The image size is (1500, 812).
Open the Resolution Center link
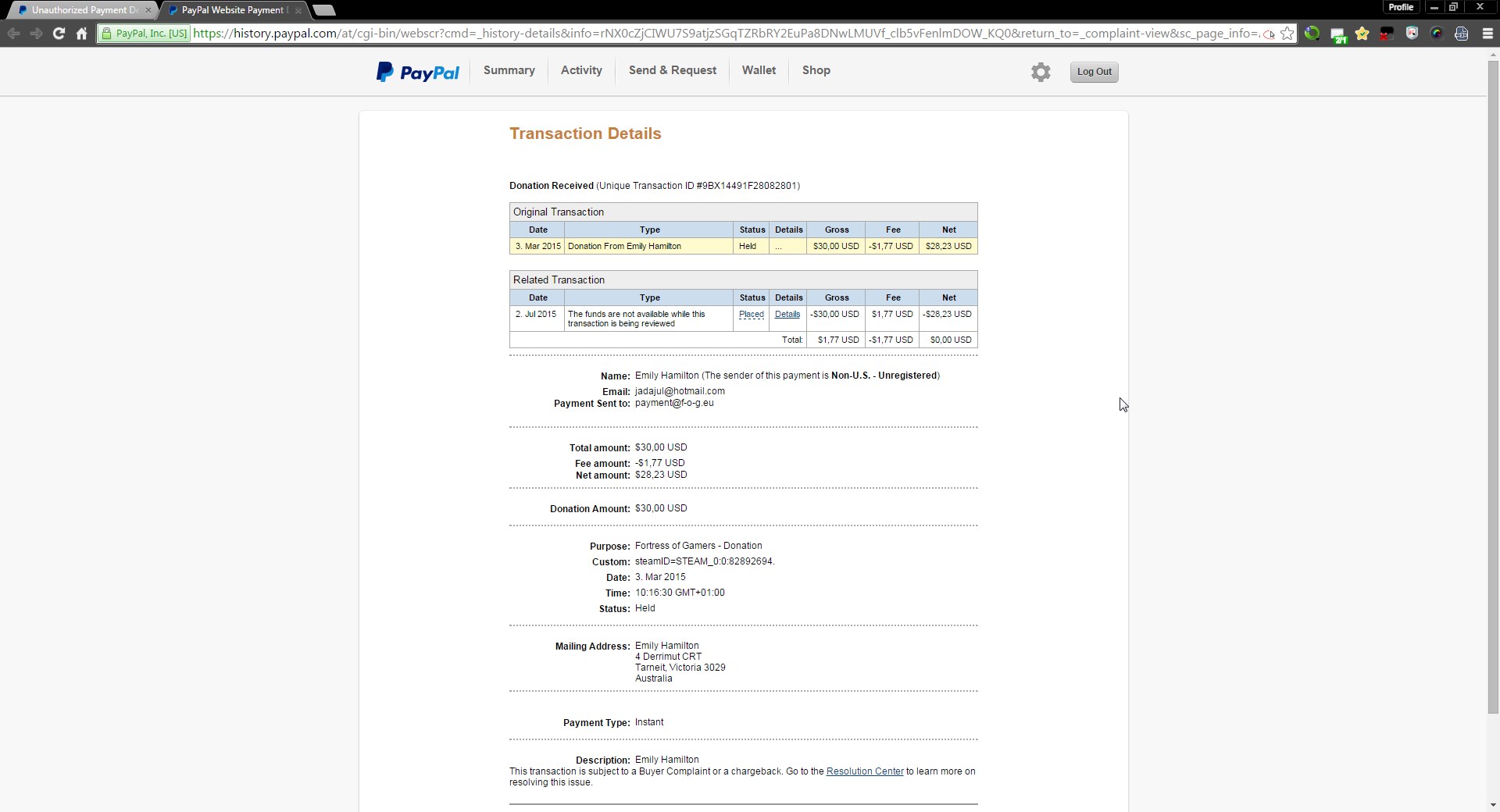[x=864, y=771]
